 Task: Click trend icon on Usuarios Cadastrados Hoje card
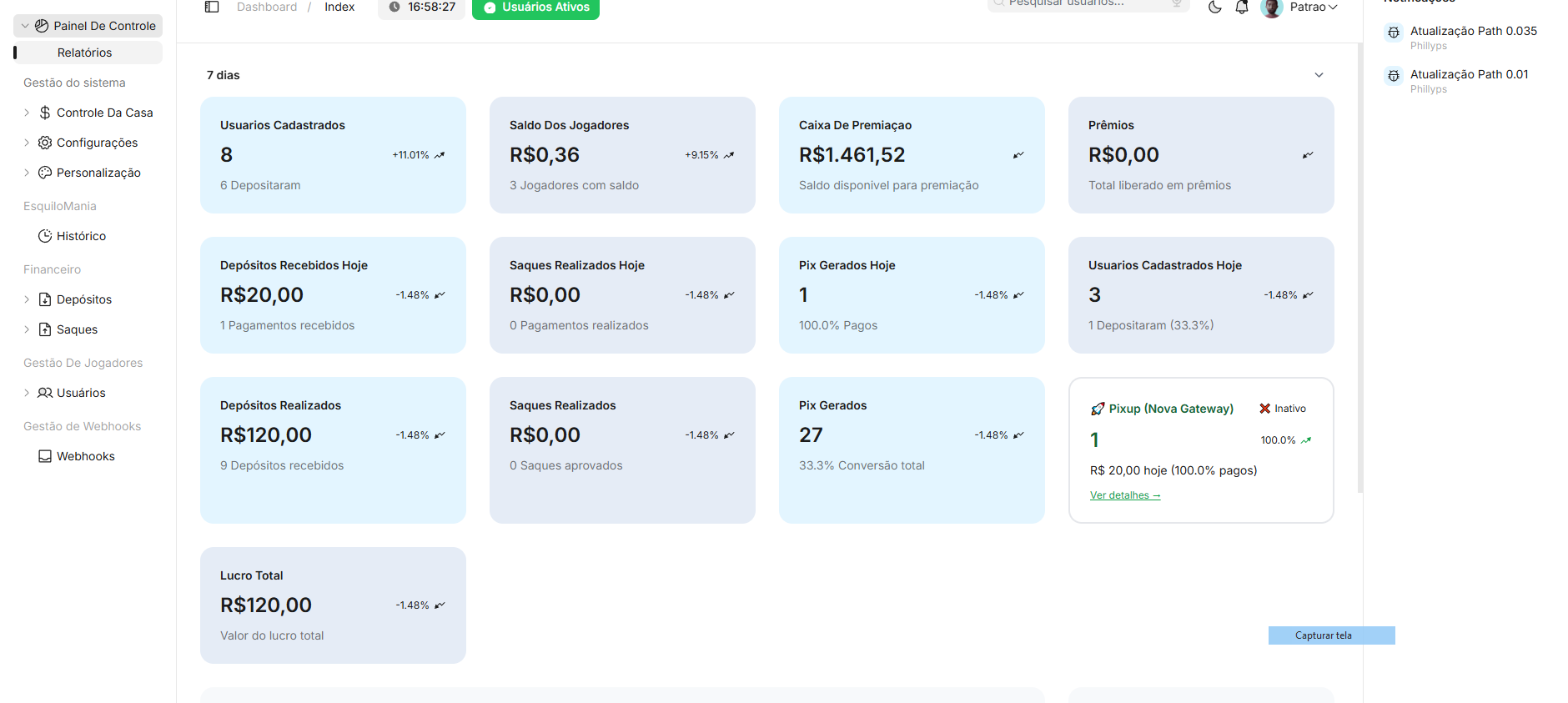point(1308,295)
